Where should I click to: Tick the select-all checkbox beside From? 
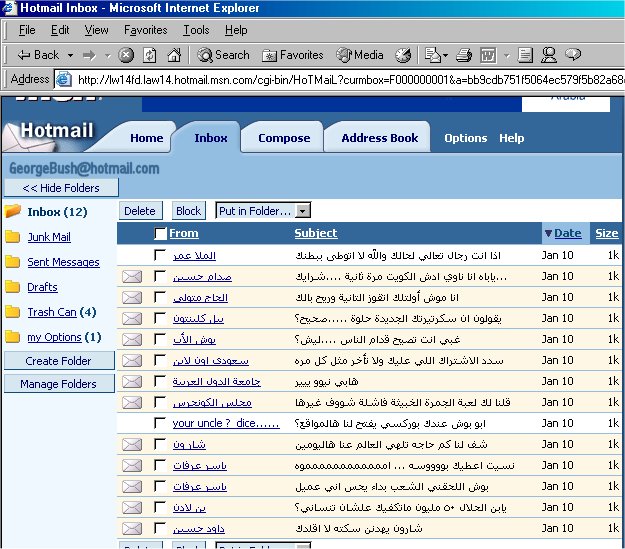(160, 234)
